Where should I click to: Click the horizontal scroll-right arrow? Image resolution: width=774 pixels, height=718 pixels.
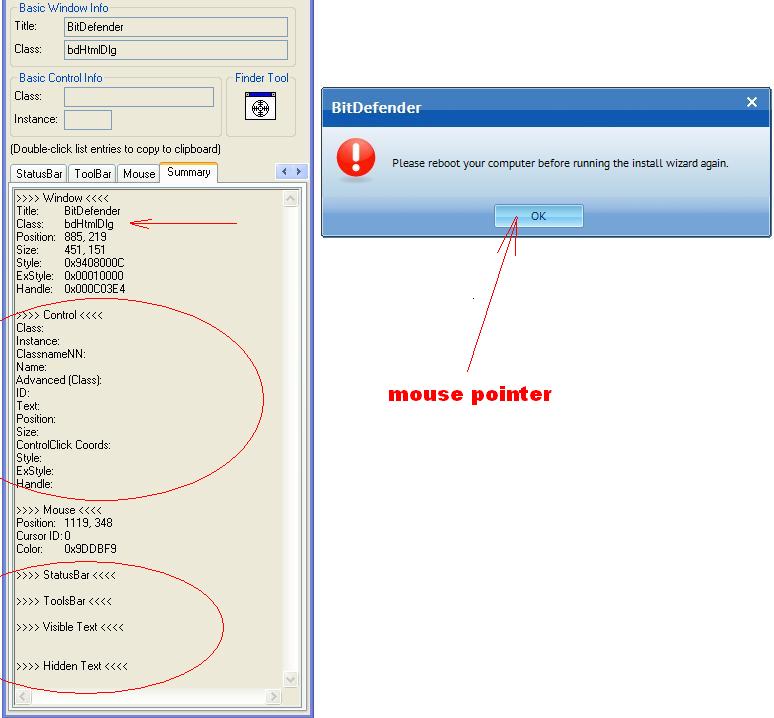click(273, 696)
